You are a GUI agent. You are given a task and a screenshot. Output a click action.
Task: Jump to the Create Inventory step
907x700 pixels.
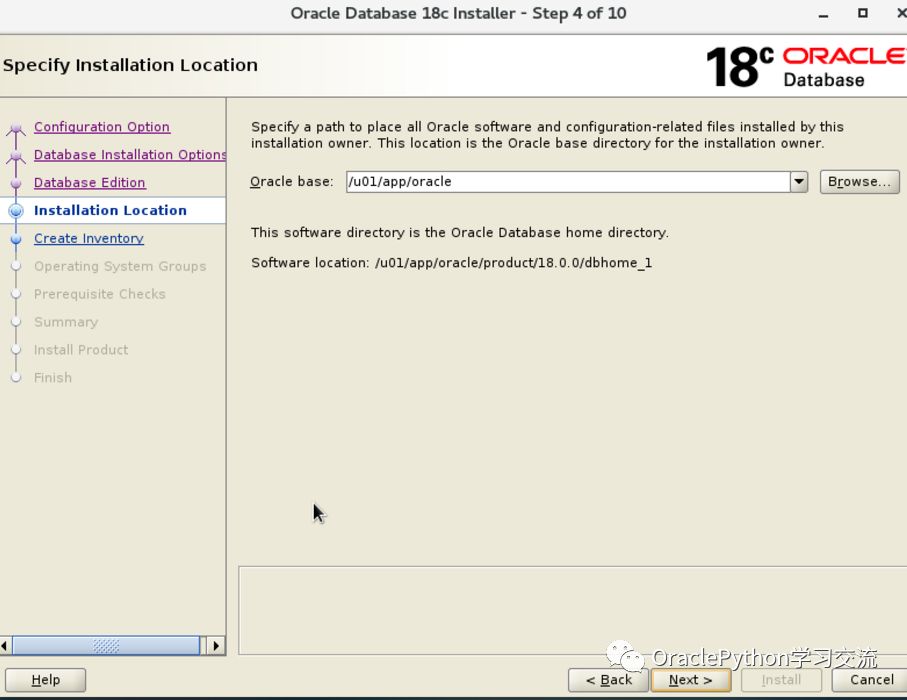[89, 238]
